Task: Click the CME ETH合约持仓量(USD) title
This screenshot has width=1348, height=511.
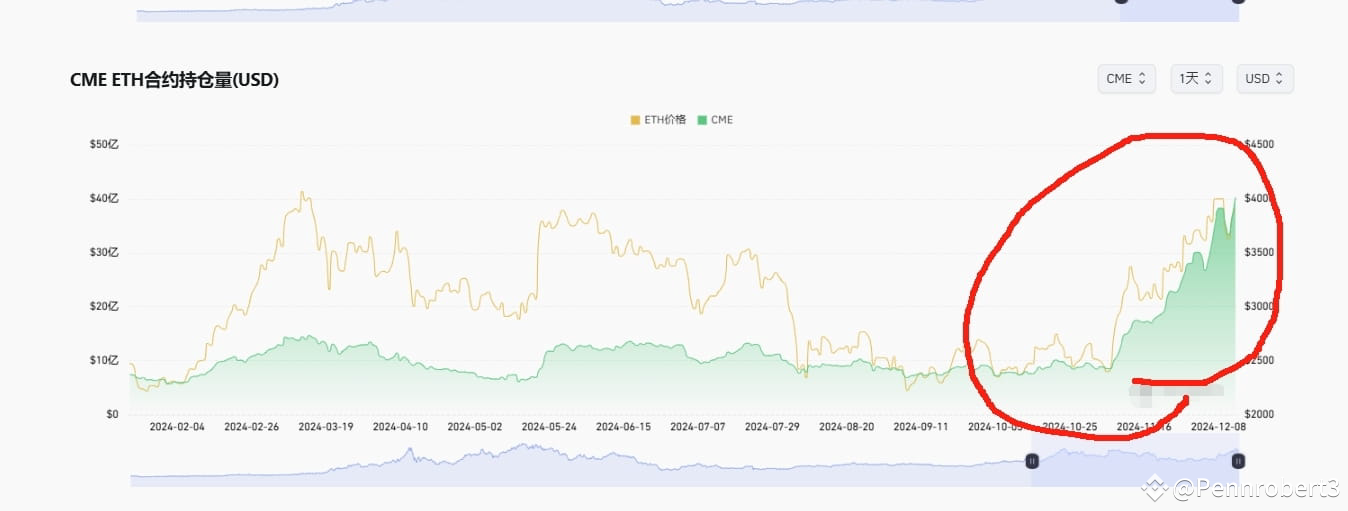Action: tap(174, 81)
